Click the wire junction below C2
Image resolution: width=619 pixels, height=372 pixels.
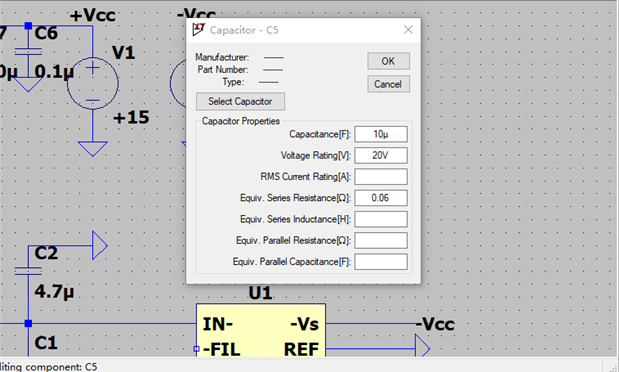pyautogui.click(x=28, y=323)
